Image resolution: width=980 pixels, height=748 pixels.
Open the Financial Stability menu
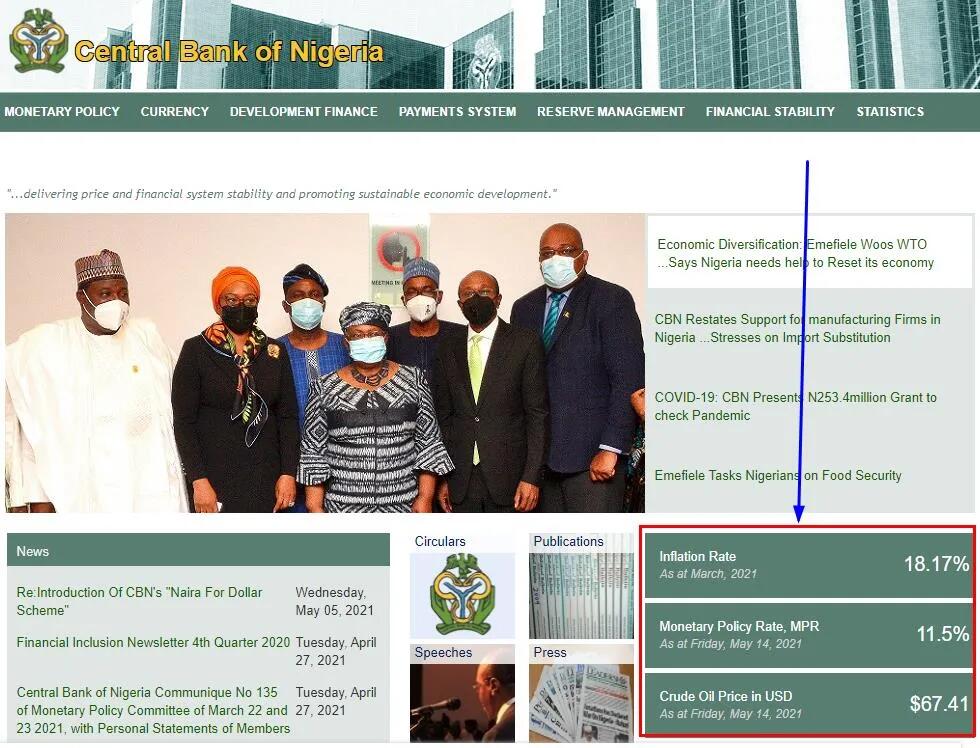pos(770,112)
